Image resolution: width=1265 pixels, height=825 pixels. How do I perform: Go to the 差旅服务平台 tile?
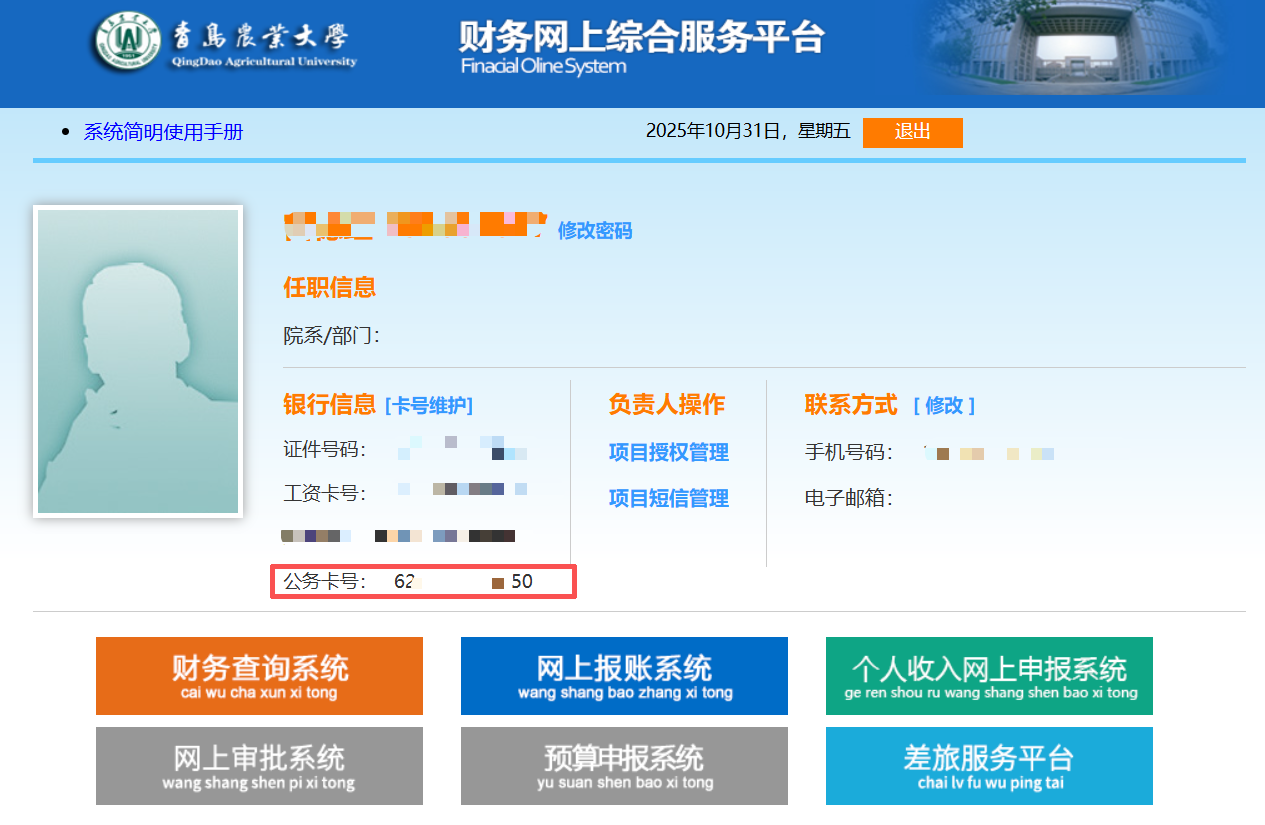[x=989, y=766]
